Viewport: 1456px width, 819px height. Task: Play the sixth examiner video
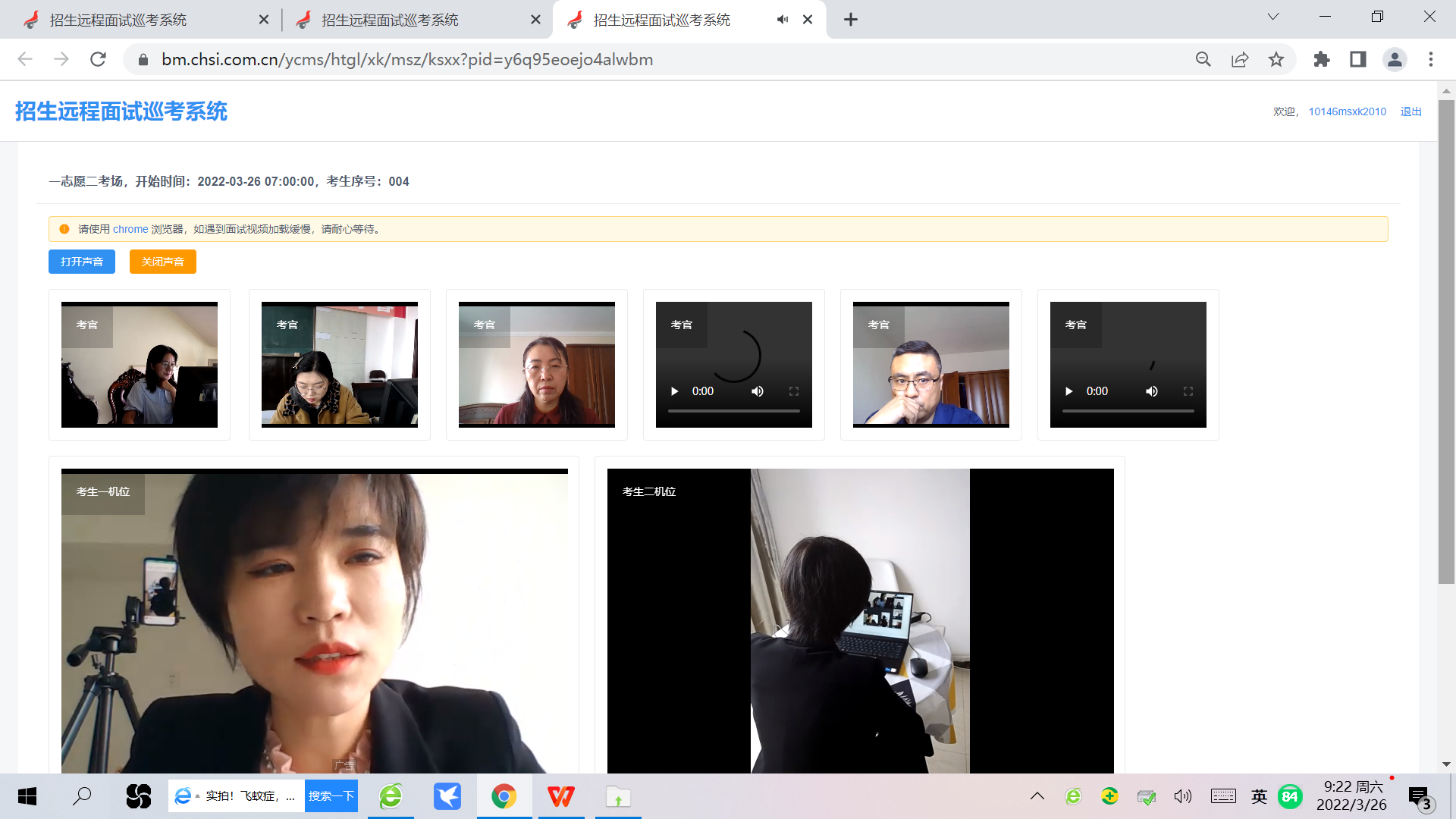pos(1068,391)
